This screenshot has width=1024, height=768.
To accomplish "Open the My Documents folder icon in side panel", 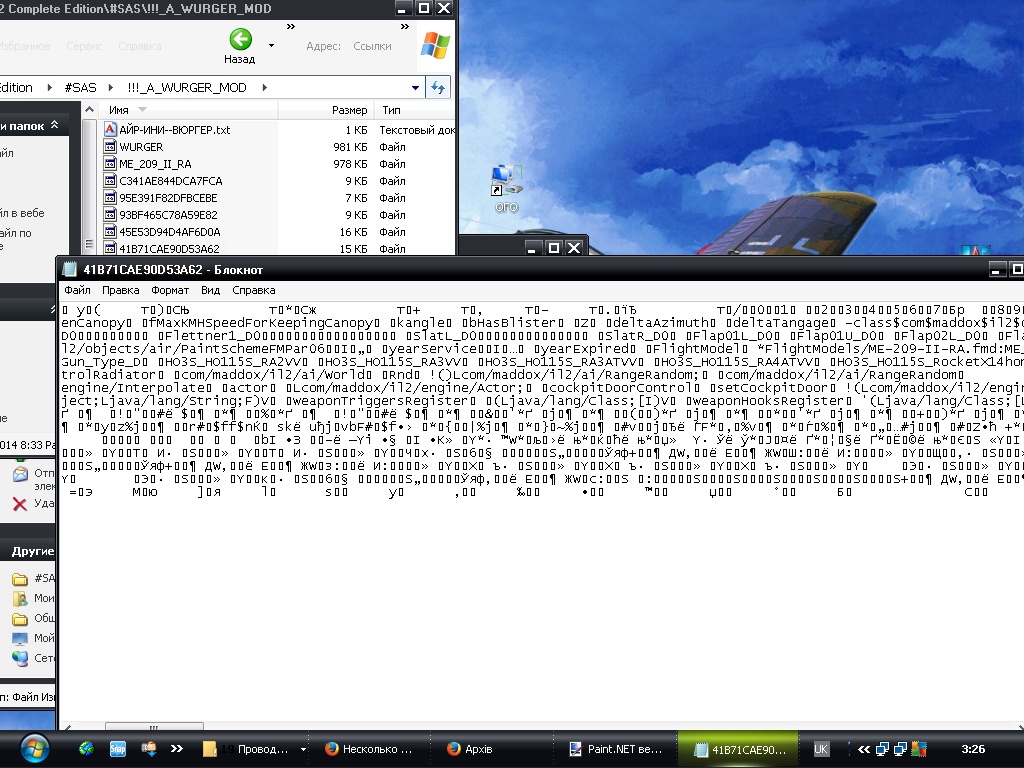I will (x=20, y=598).
